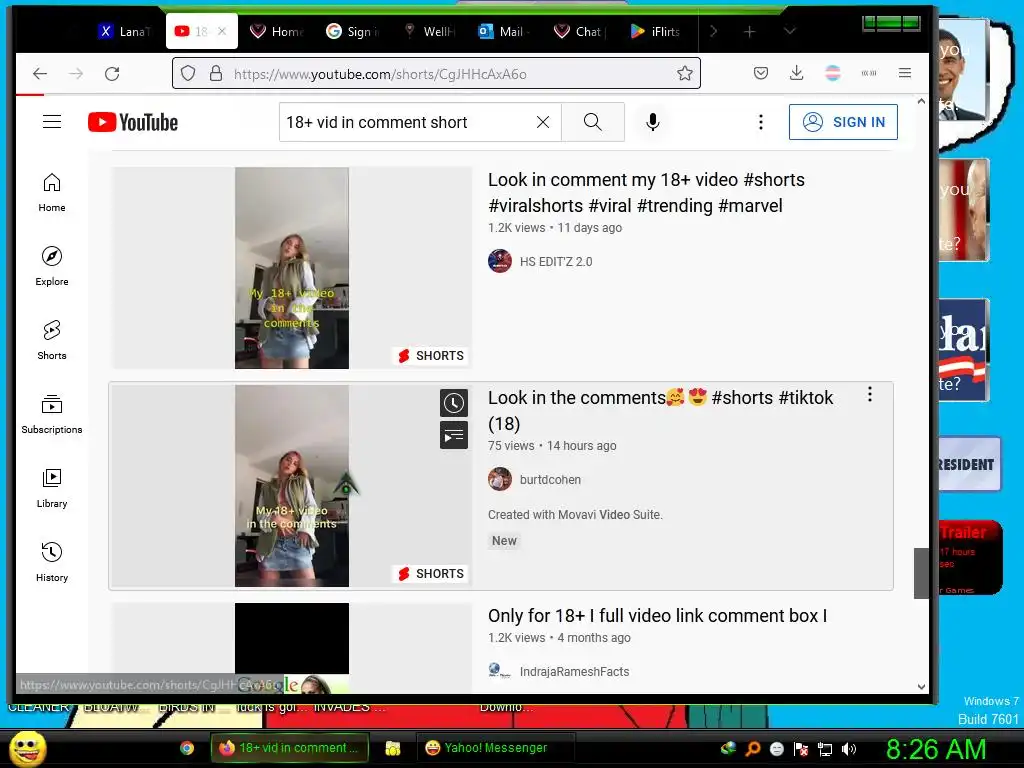Open folder icon on the taskbar

tap(392, 748)
